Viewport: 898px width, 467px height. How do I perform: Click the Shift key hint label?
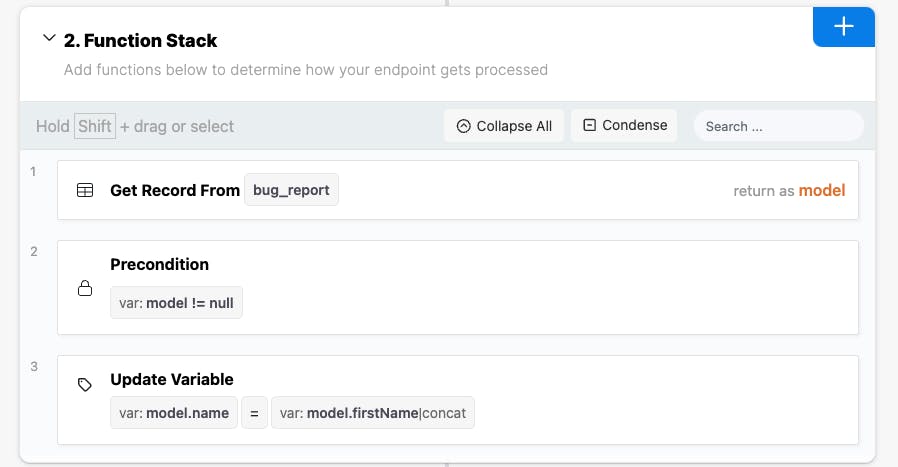tap(95, 126)
